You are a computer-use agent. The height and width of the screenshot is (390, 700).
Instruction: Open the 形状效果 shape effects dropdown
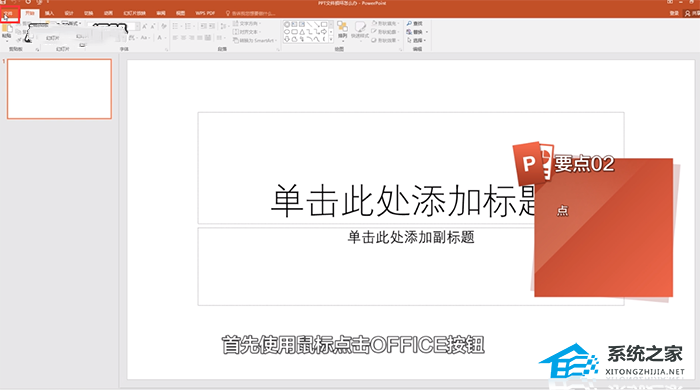(x=385, y=40)
